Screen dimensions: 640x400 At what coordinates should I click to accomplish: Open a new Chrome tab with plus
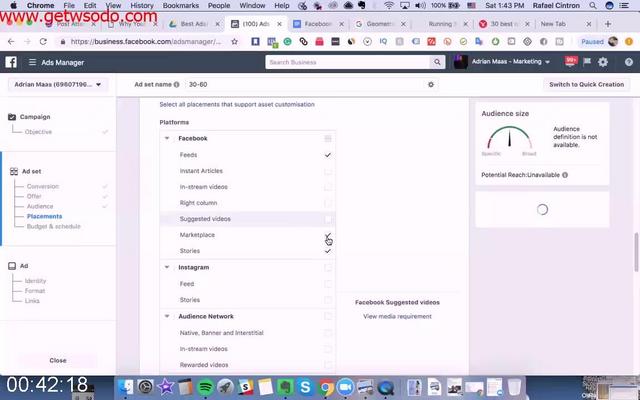(x=608, y=24)
